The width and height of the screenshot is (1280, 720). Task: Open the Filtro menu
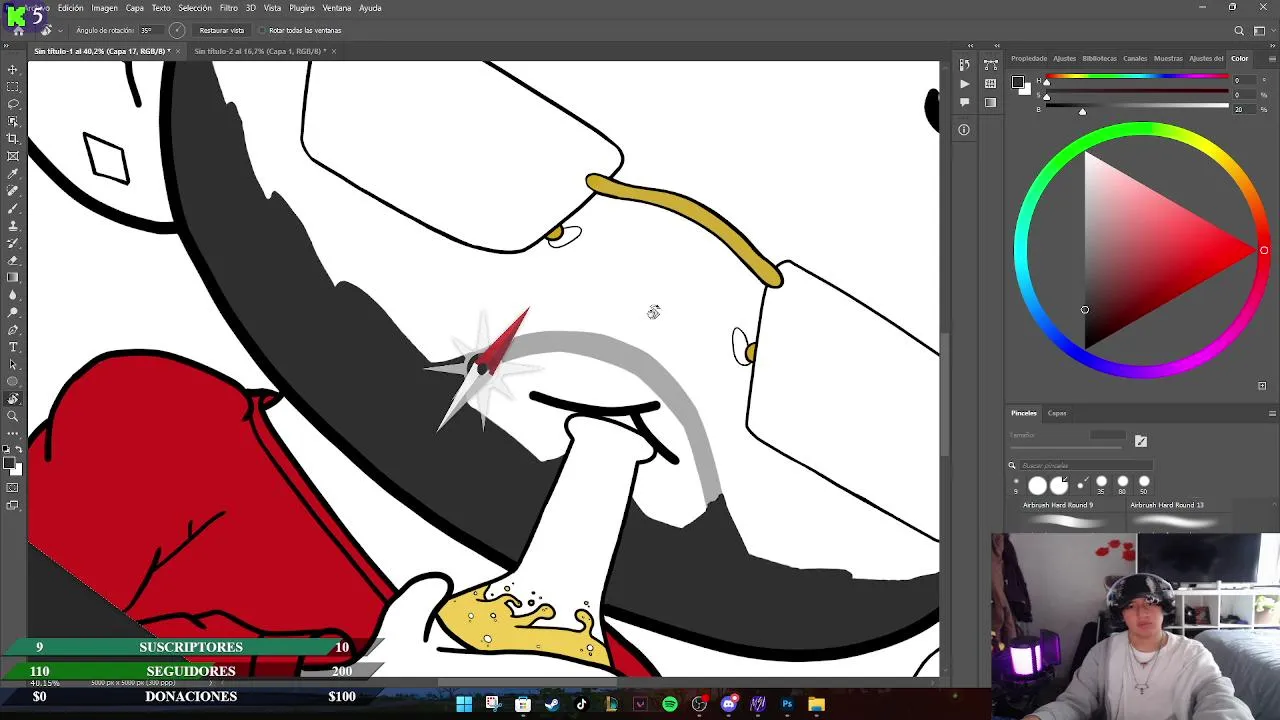pos(229,8)
